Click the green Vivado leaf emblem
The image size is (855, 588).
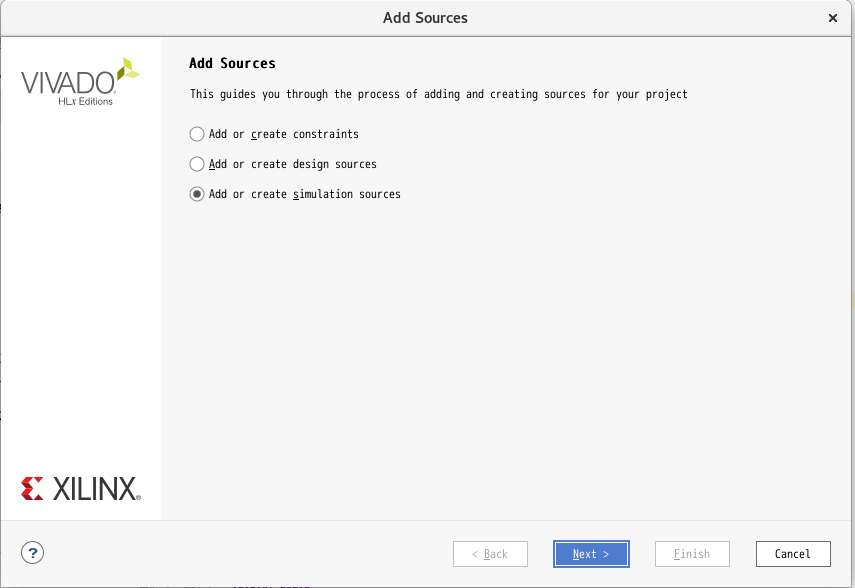129,69
